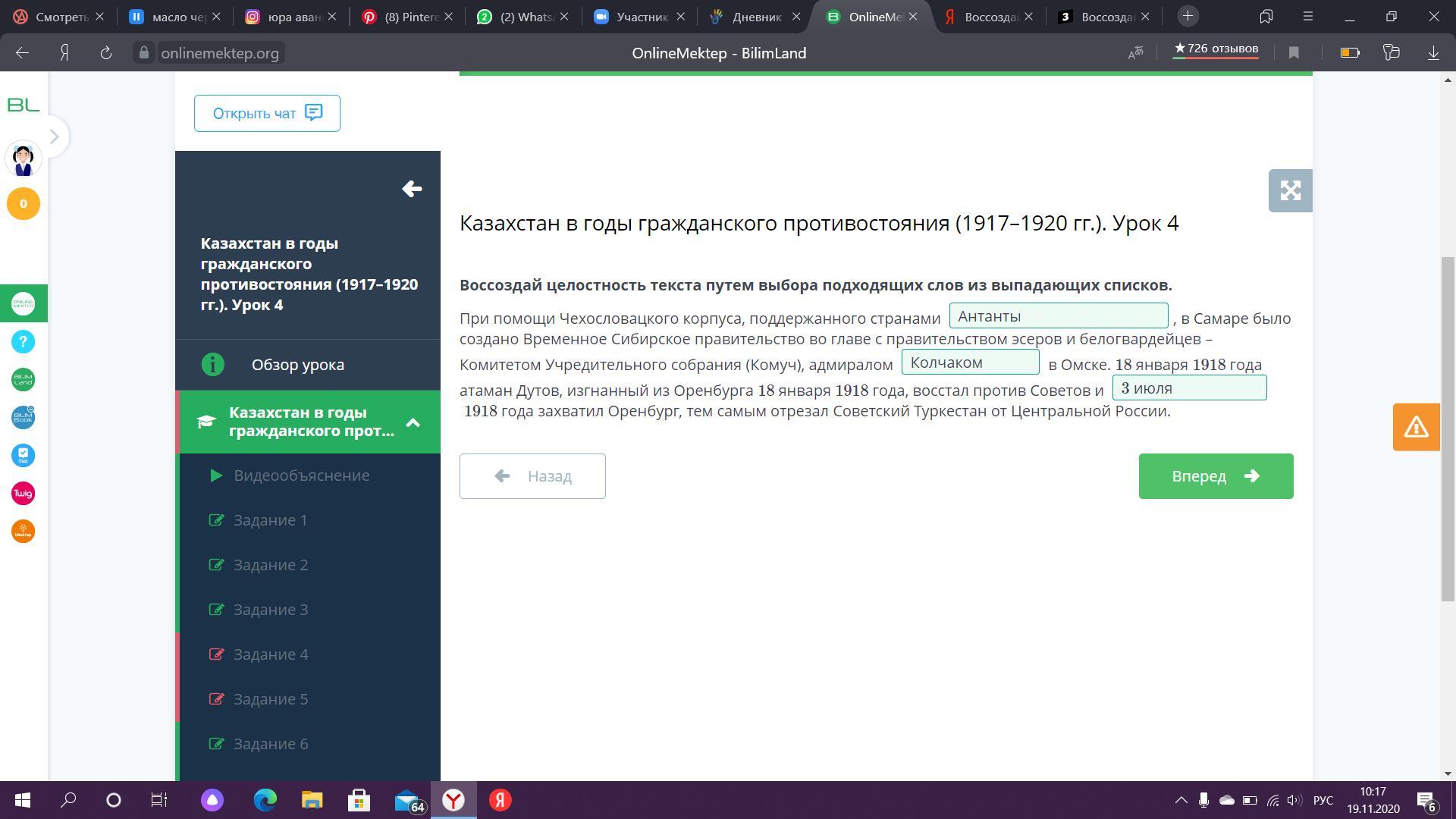Click the page vertical scrollbar
The image size is (1456, 819).
1448,428
